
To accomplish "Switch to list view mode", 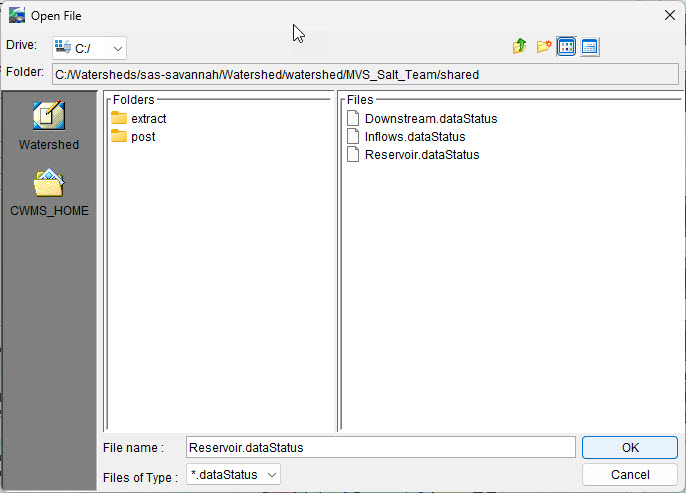I will pos(567,47).
